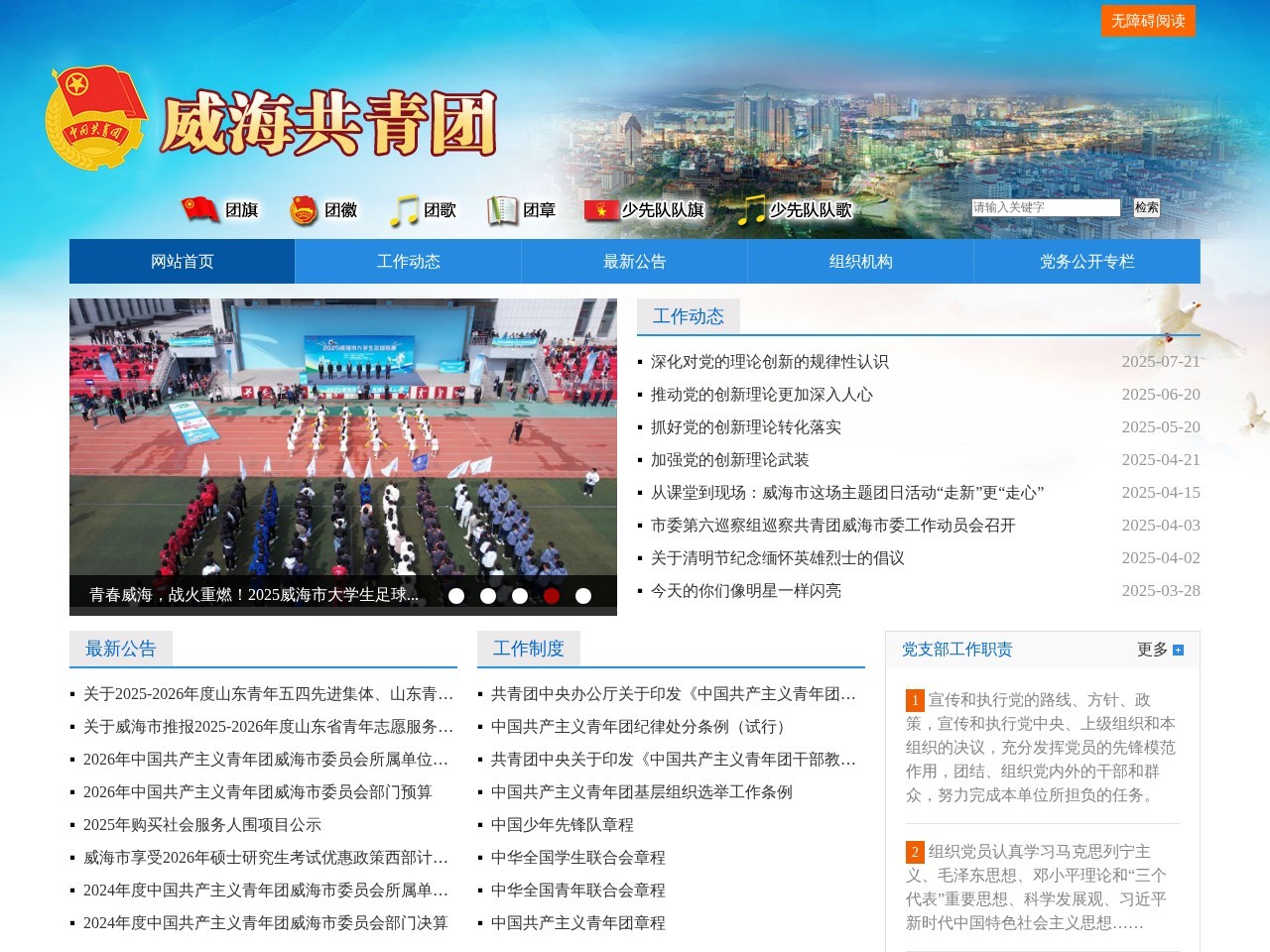Screen dimensions: 1270x952
Task: Select the third carousel dot
Action: point(520,596)
